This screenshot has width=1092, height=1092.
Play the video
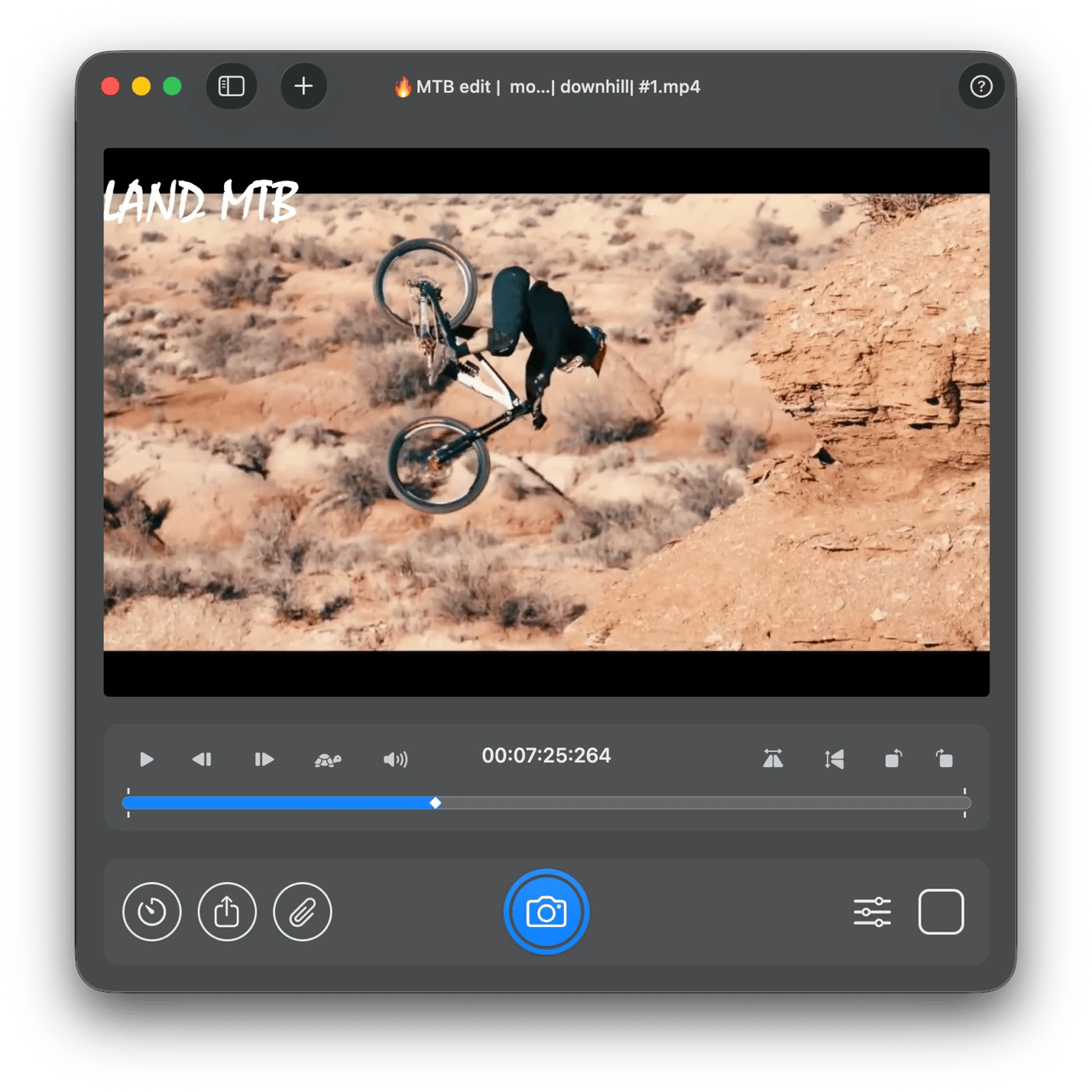(x=147, y=759)
